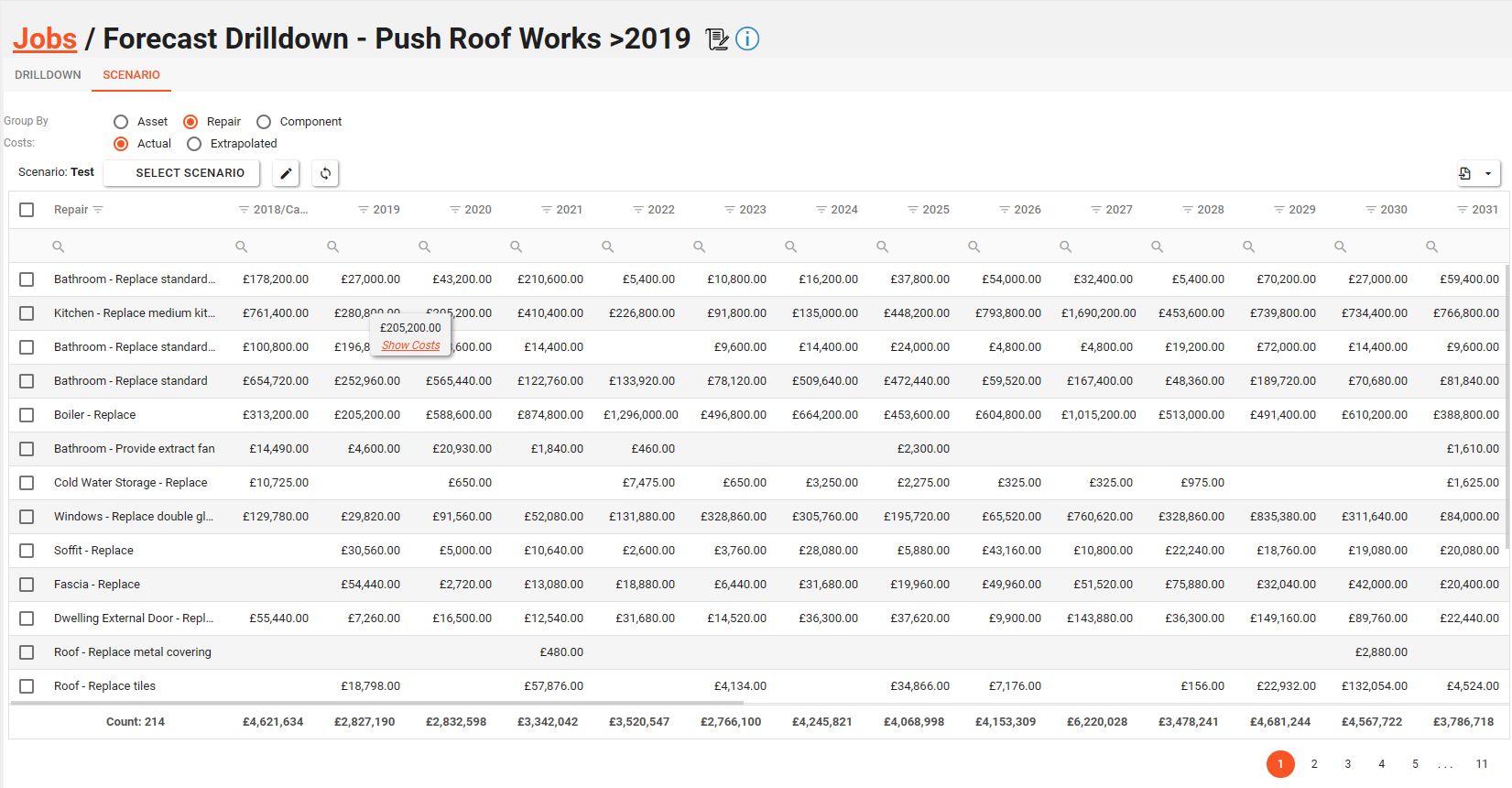Open the Scenario tab
1512x788 pixels.
(x=131, y=75)
